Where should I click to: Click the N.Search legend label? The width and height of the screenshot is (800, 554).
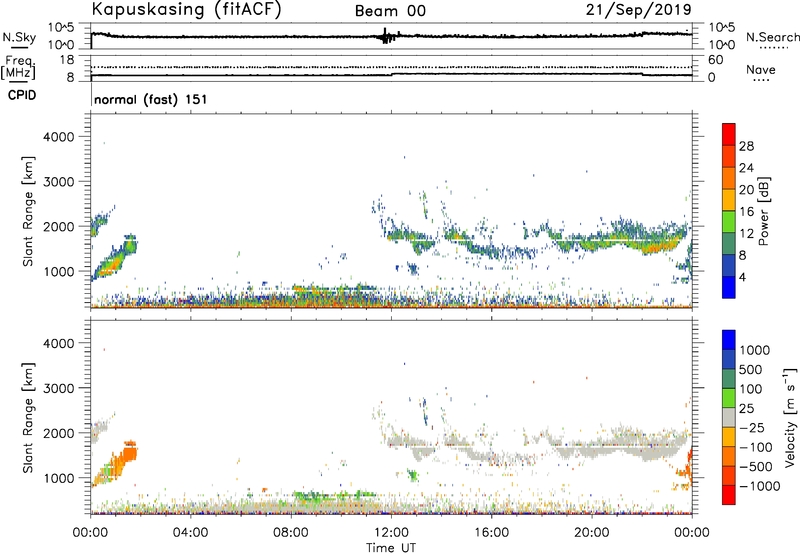coord(772,37)
